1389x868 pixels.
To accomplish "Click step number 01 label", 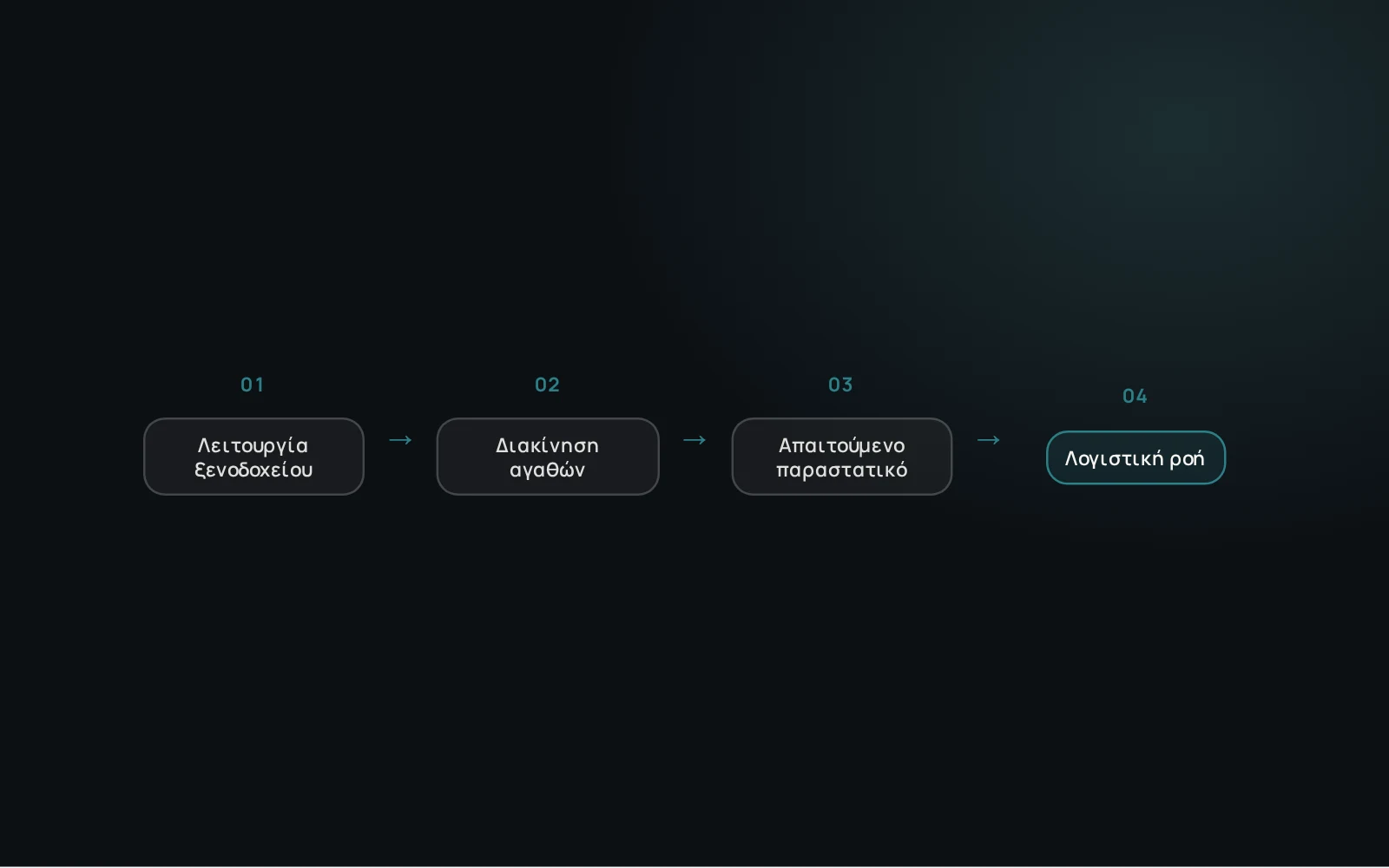I will tap(253, 385).
